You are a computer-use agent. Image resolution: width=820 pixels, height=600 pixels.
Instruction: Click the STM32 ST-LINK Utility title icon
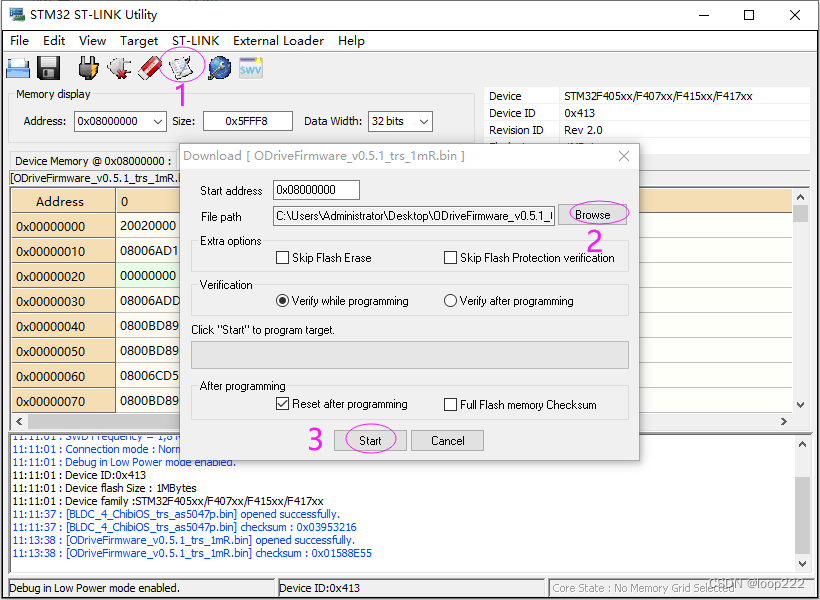(16, 15)
